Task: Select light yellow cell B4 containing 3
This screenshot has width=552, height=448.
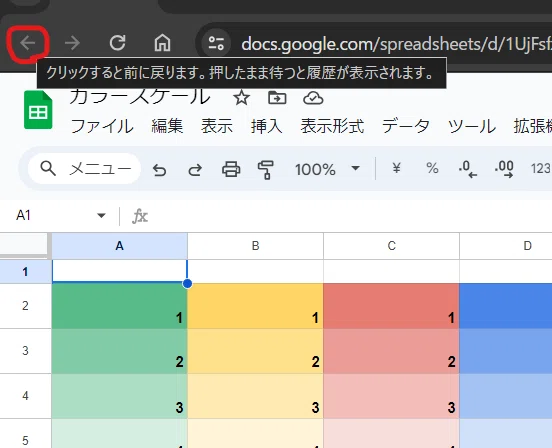Action: (x=256, y=396)
